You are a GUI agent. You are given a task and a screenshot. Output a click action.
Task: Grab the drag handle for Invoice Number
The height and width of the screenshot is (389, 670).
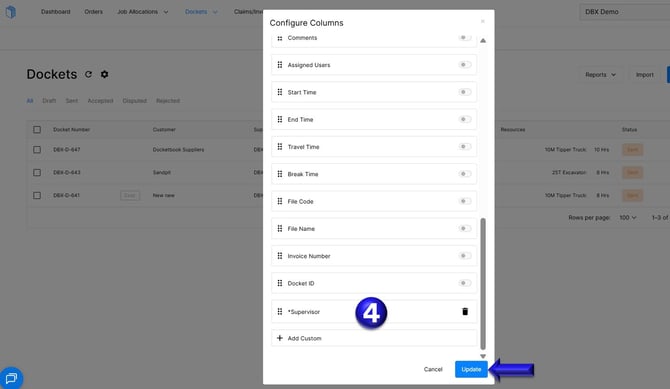[x=280, y=256]
